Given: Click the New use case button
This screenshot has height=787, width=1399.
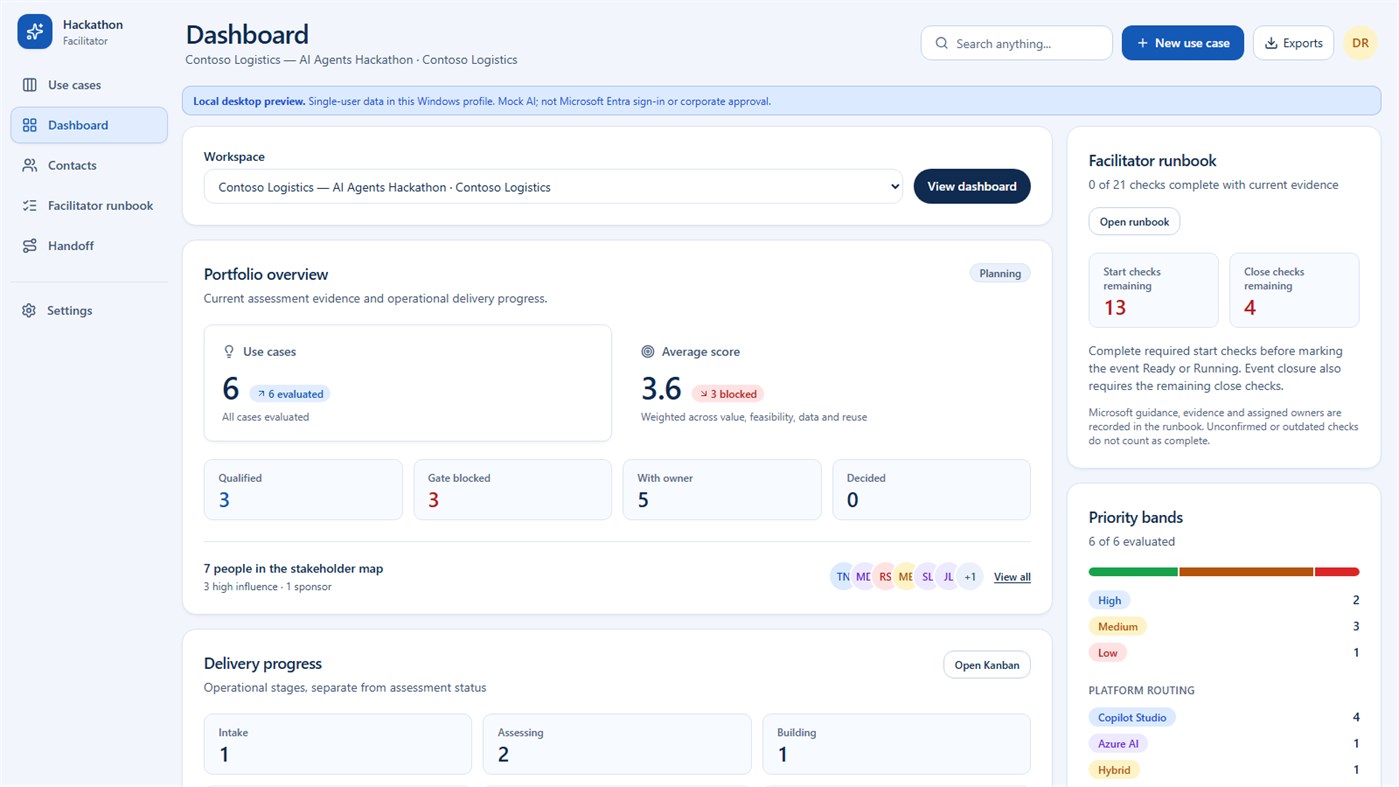Looking at the screenshot, I should (x=1183, y=43).
